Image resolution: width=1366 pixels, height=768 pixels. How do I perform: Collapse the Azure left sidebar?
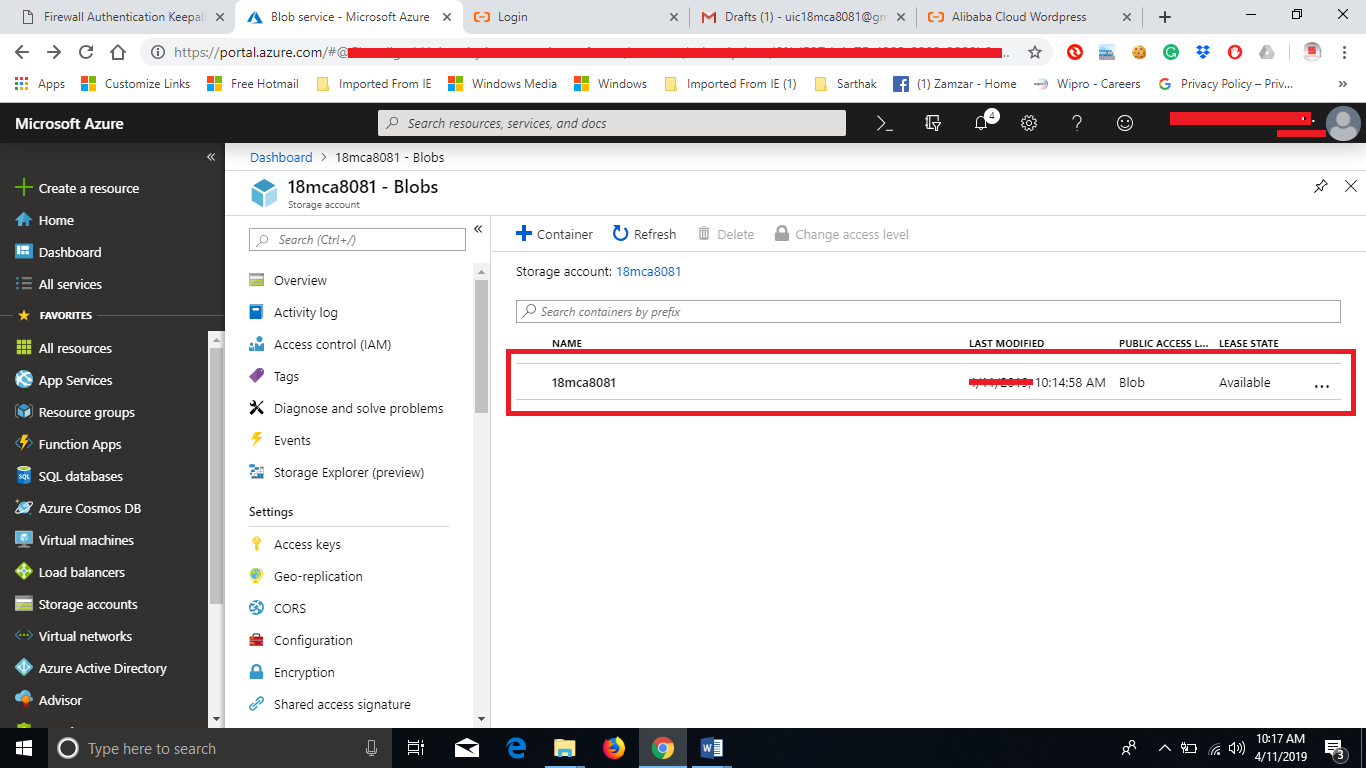211,157
